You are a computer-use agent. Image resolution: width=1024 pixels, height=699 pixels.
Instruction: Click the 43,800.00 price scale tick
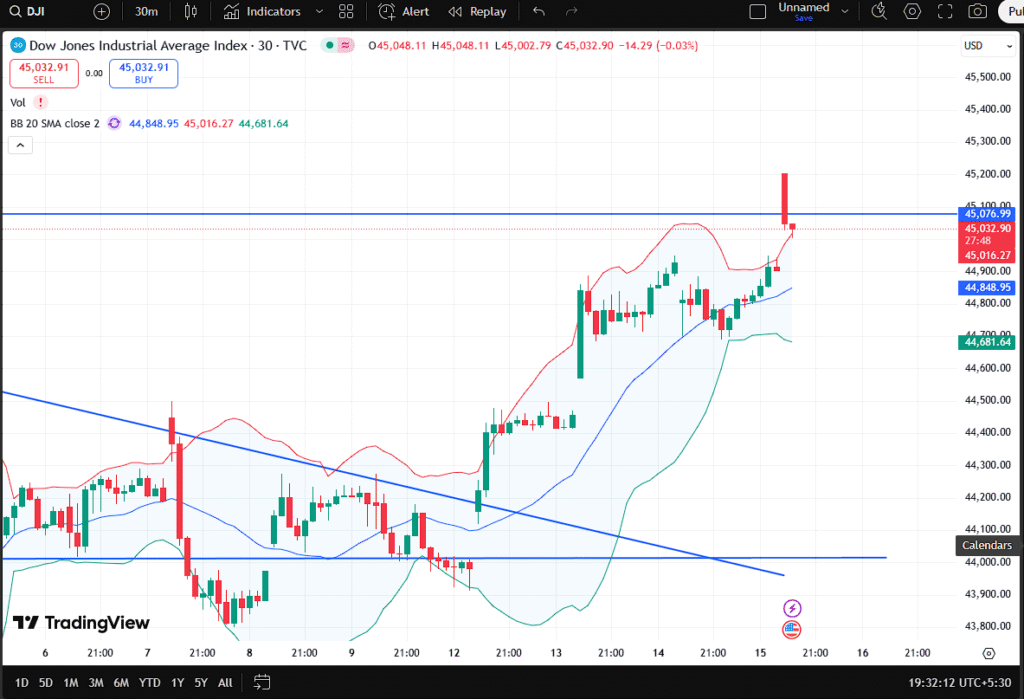click(987, 626)
